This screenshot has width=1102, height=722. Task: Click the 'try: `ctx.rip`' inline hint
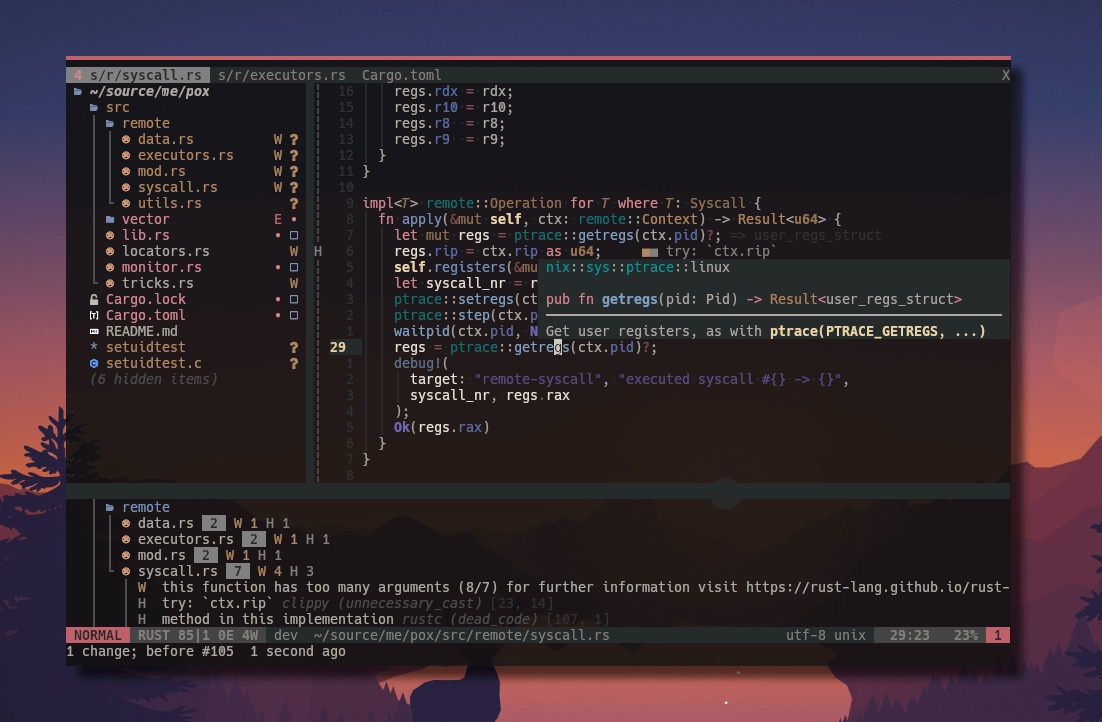tap(721, 252)
